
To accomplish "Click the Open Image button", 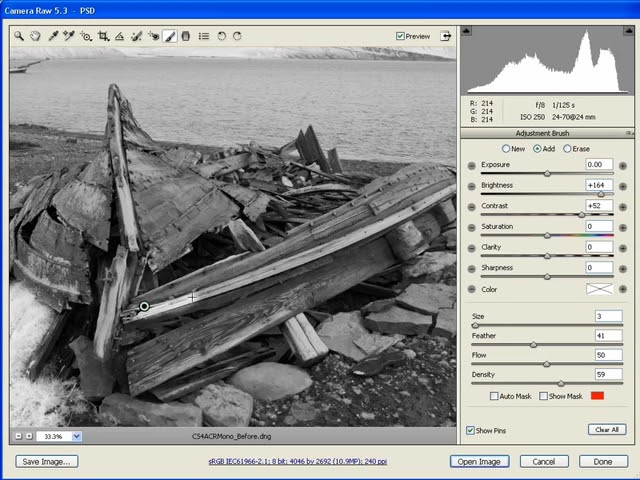I will (x=479, y=462).
